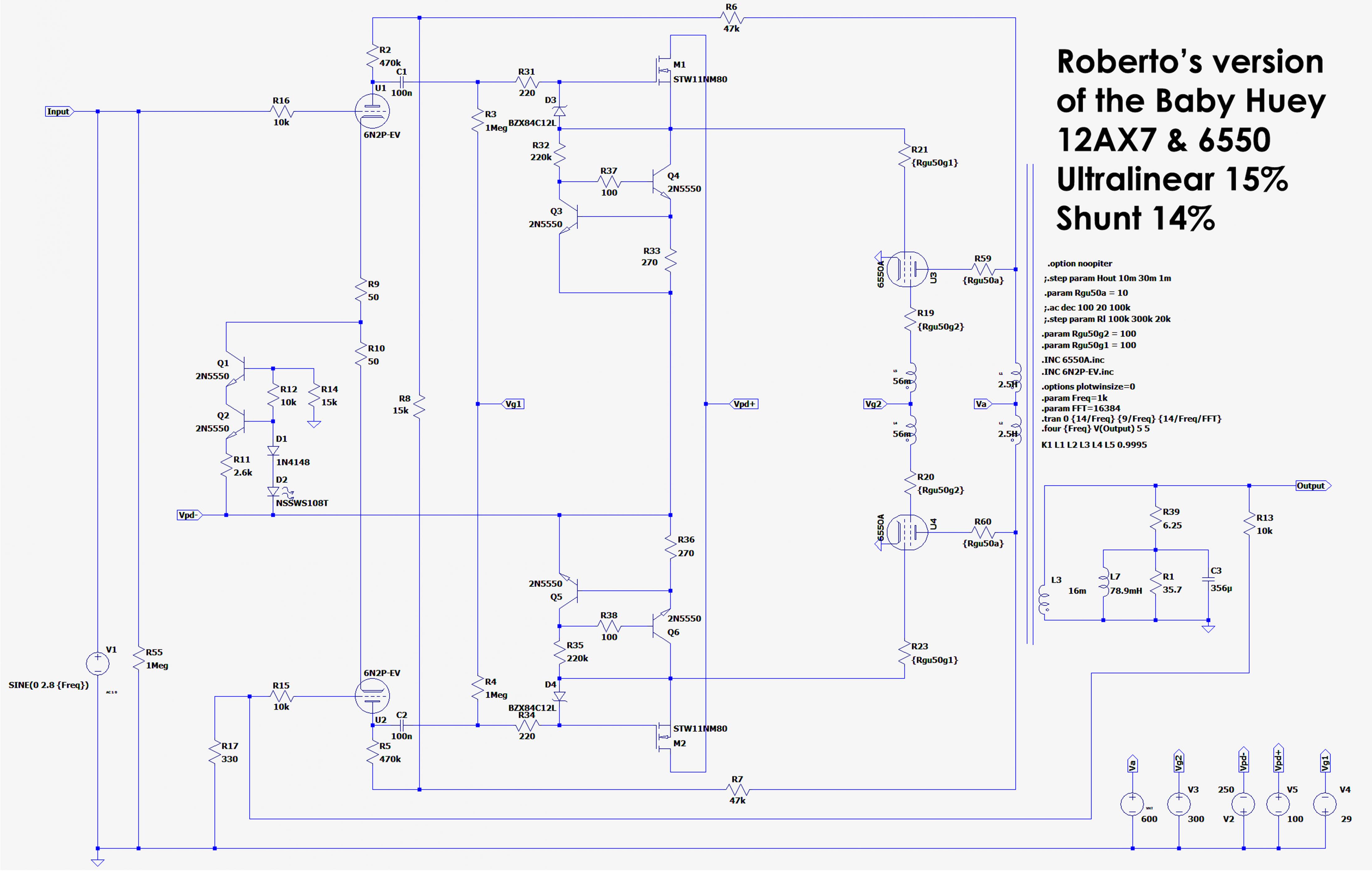Select the Vpd+ net label flag
This screenshot has height=871, width=1372.
point(744,403)
